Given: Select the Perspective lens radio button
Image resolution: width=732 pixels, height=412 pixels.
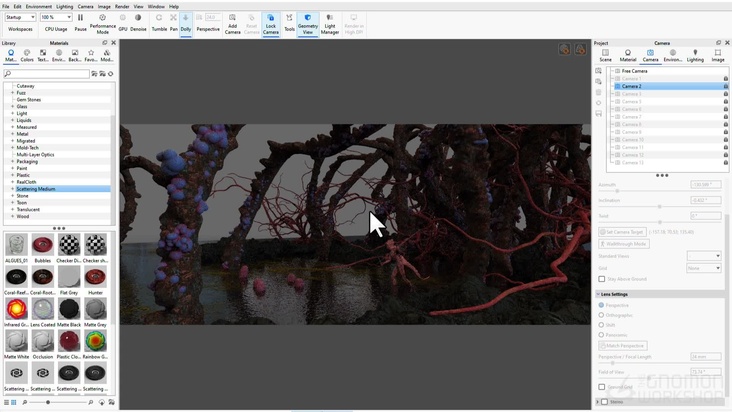Looking at the screenshot, I should pyautogui.click(x=601, y=305).
